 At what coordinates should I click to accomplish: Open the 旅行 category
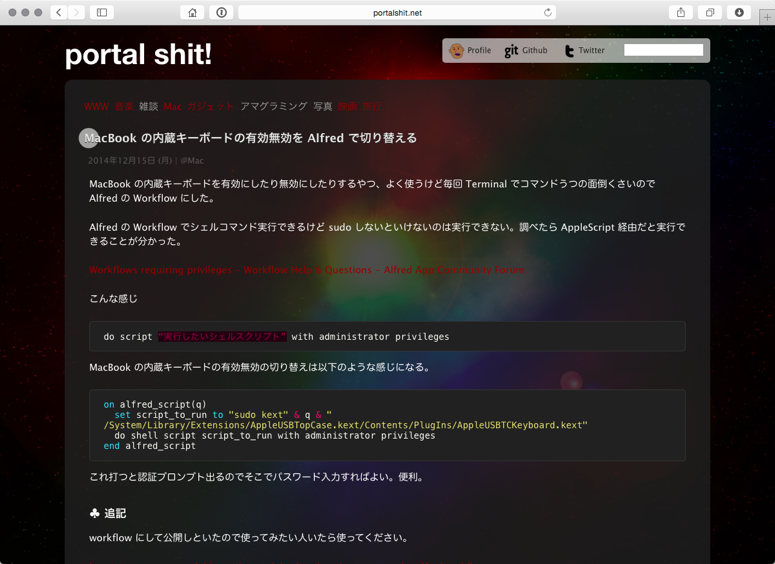pos(372,106)
